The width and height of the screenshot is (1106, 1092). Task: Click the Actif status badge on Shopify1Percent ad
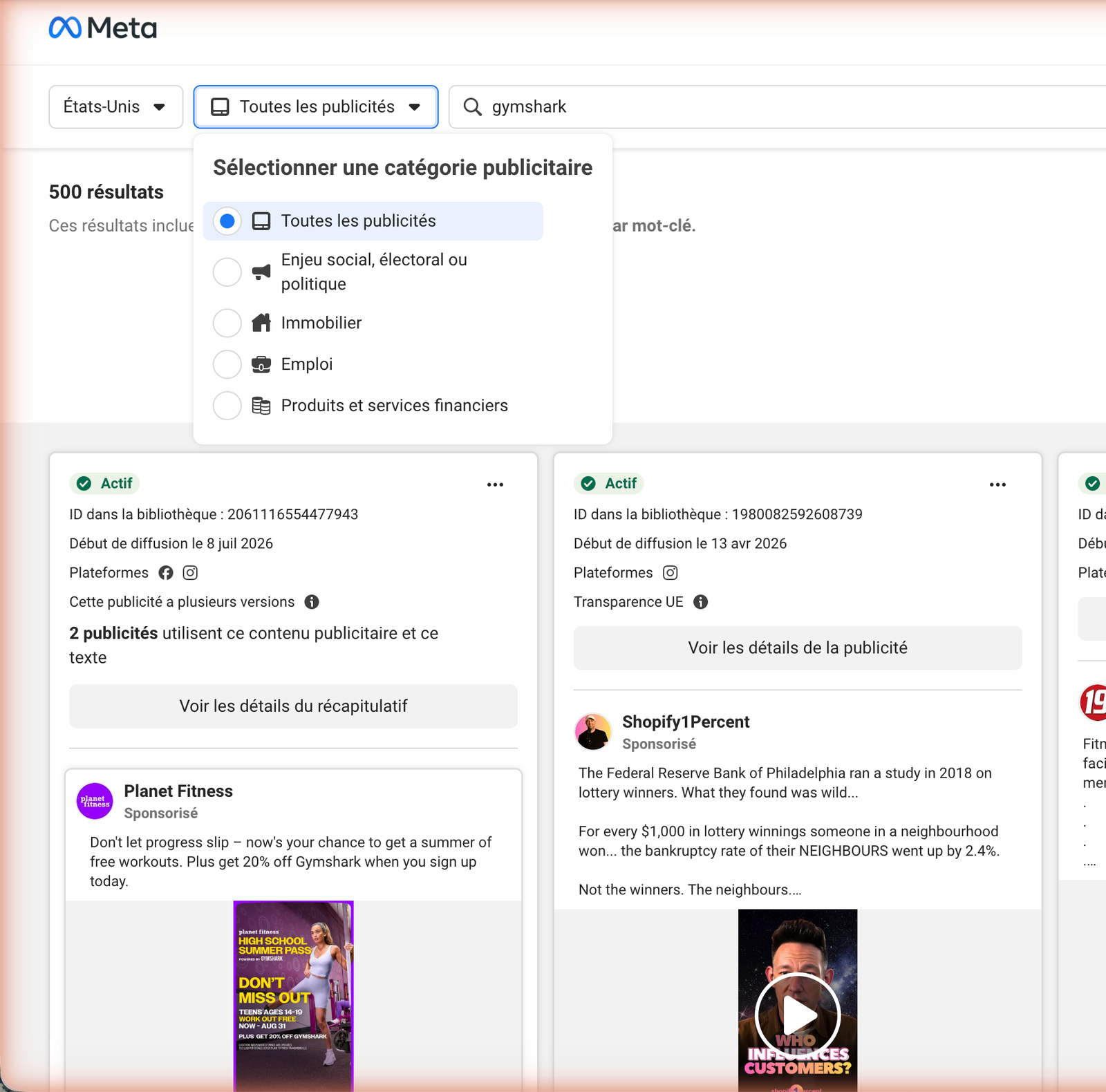[x=609, y=484]
